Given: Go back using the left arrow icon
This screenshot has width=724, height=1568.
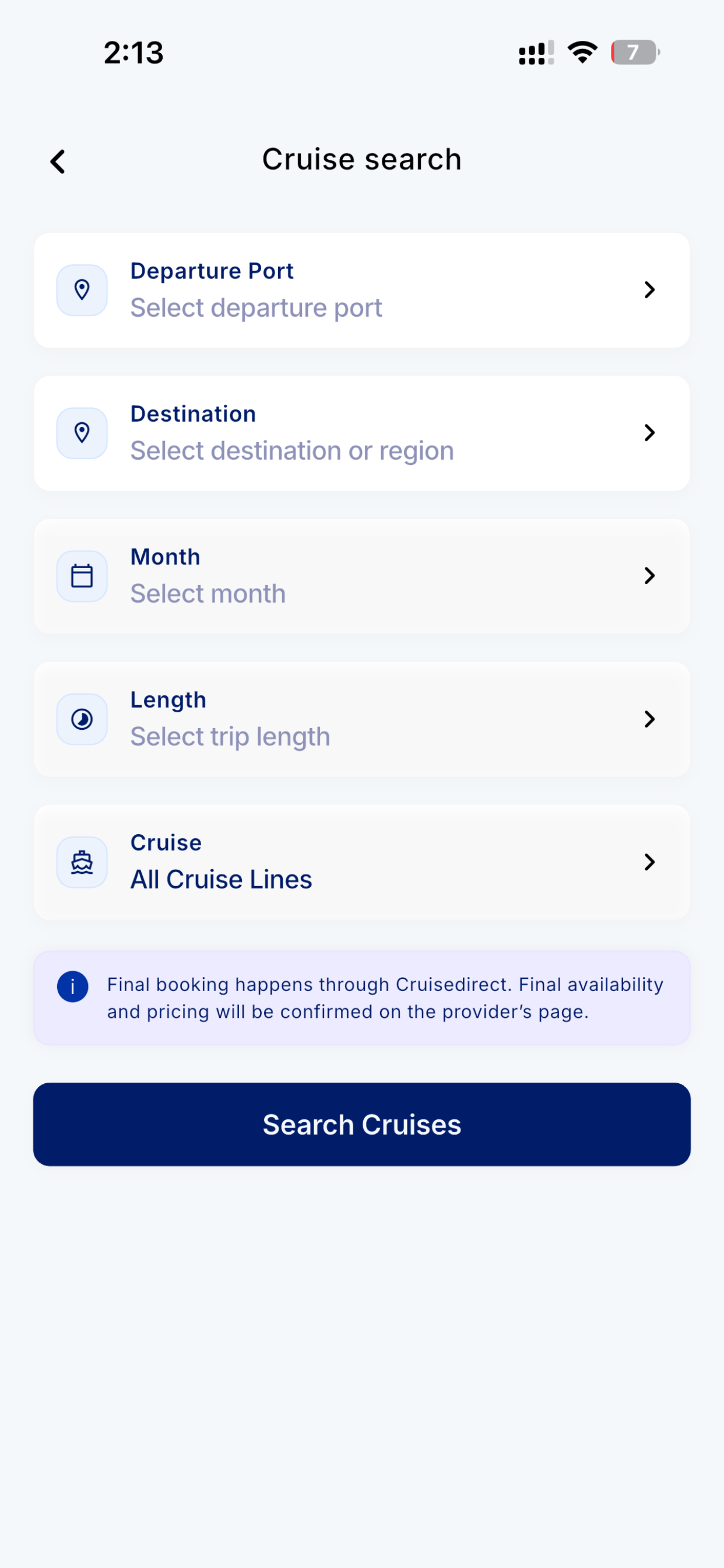Looking at the screenshot, I should coord(58,162).
